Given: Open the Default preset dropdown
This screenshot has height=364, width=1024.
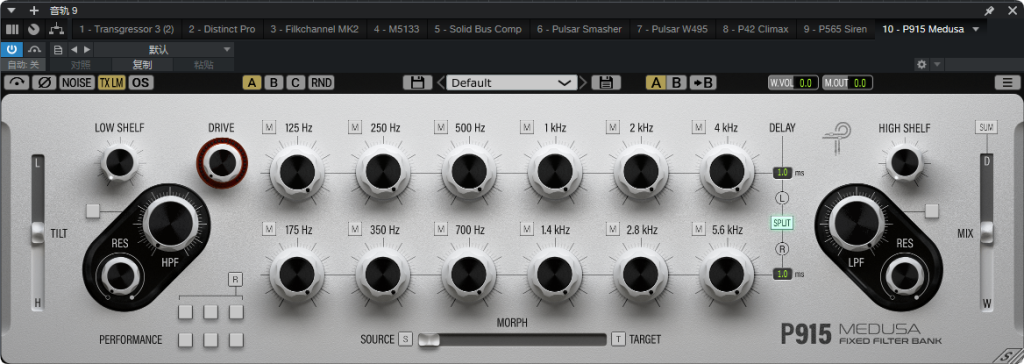Looking at the screenshot, I should coord(511,83).
